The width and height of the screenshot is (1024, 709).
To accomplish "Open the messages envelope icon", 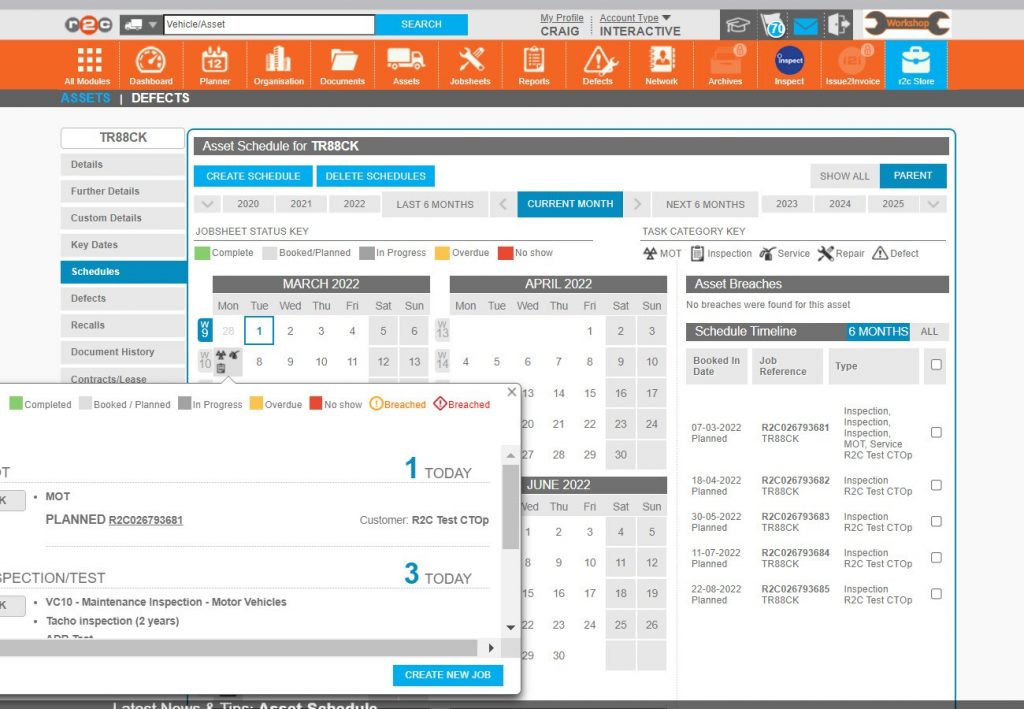I will click(x=805, y=22).
